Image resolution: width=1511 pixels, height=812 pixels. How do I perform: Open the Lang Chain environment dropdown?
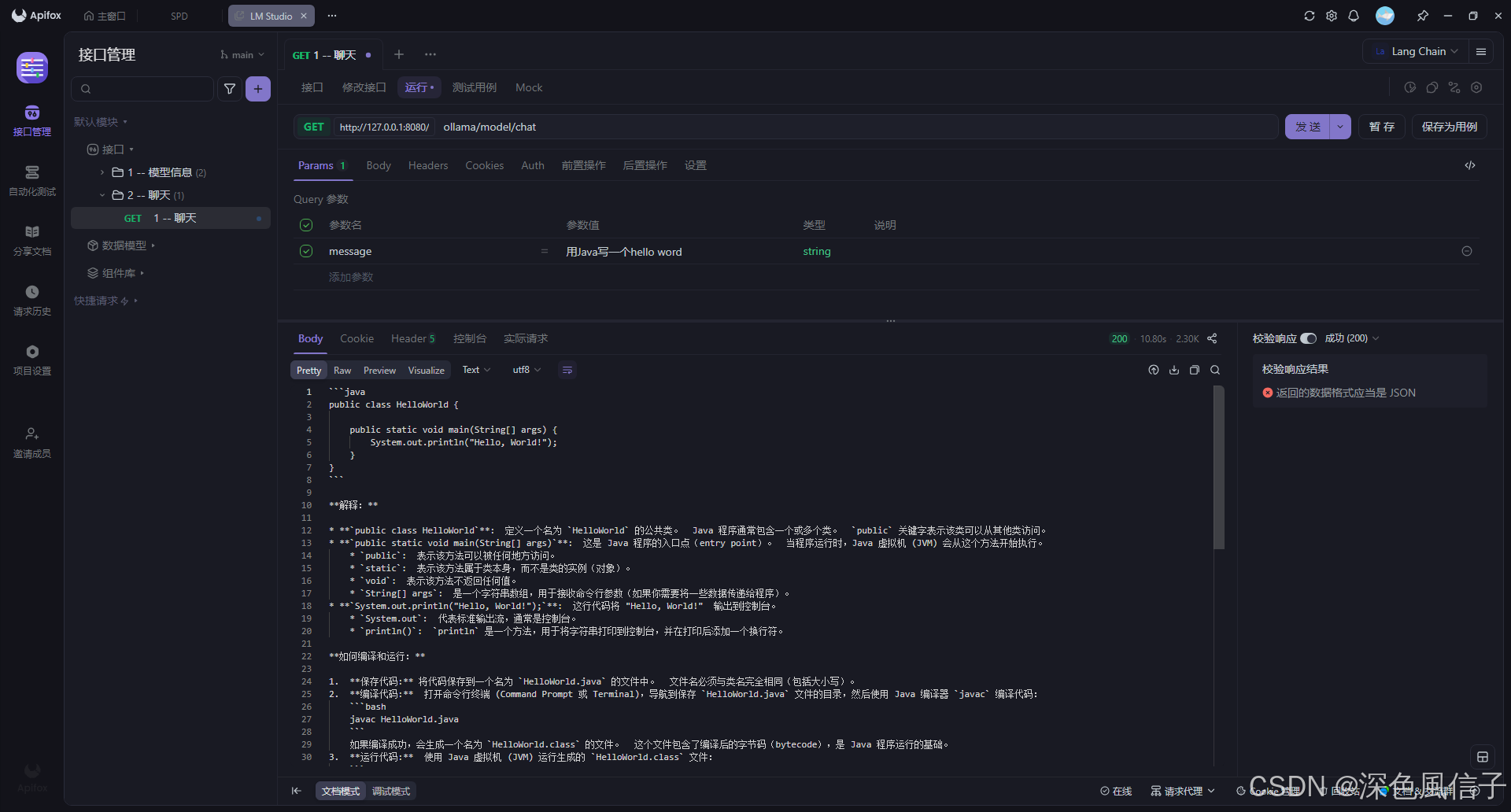[x=1416, y=51]
